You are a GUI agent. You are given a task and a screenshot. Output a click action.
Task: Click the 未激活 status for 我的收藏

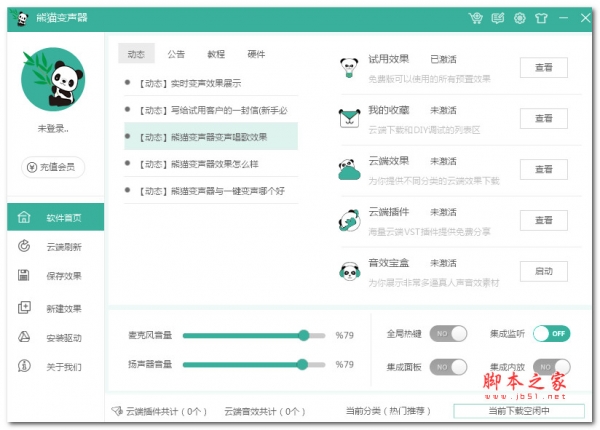443,111
